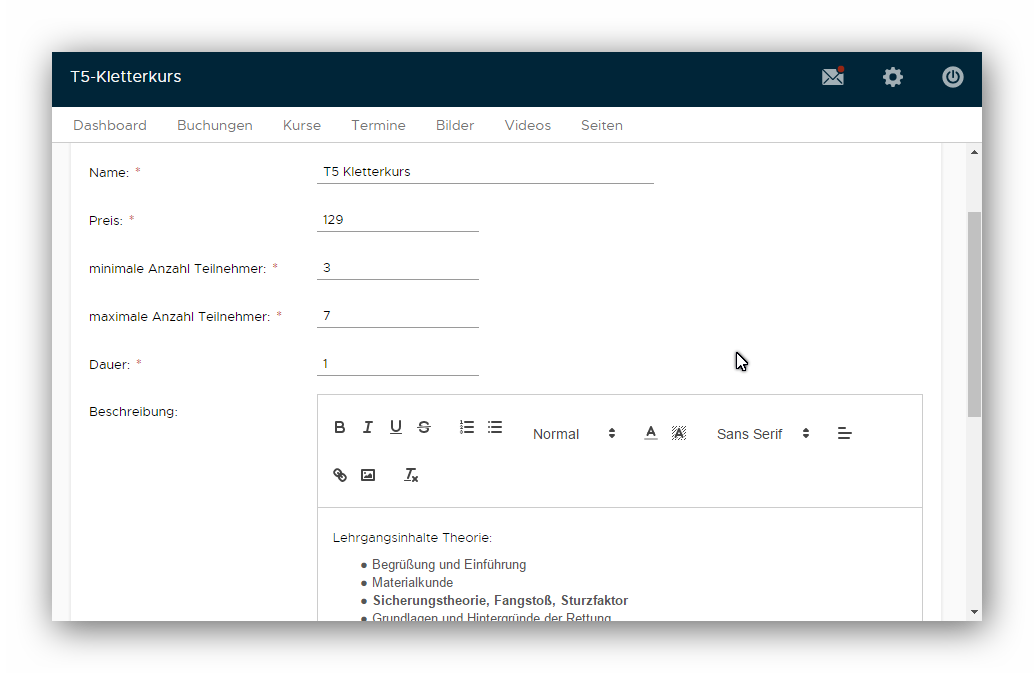Open settings via the gear icon

893,77
